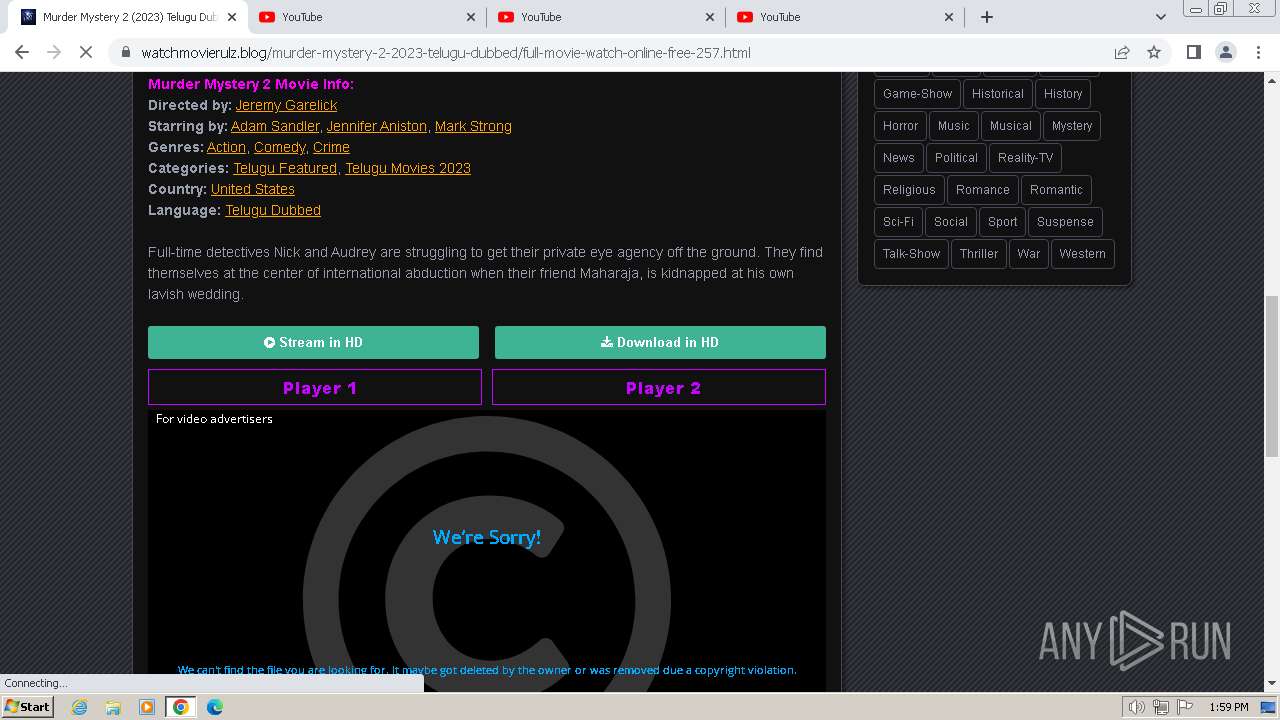Select the Religious genre tag
Viewport: 1280px width, 720px height.
tap(909, 190)
